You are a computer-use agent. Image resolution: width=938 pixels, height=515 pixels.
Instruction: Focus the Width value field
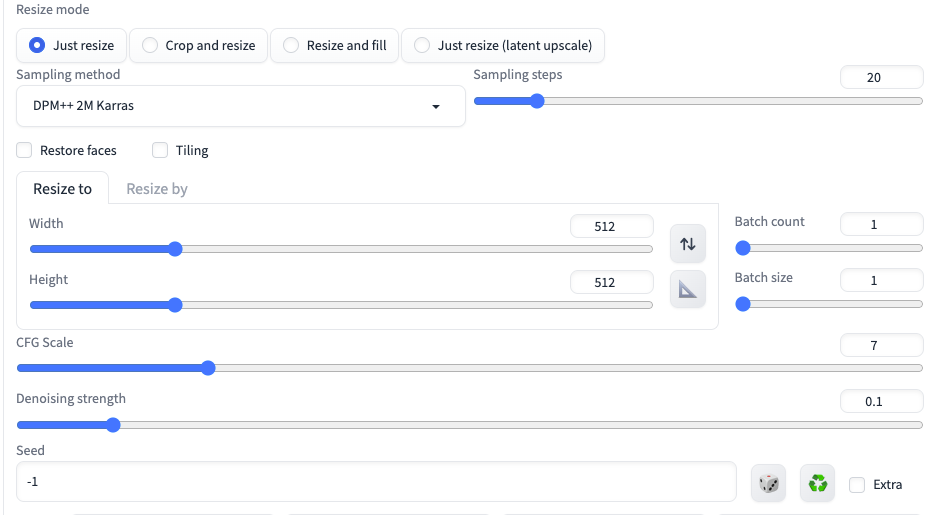click(x=611, y=226)
